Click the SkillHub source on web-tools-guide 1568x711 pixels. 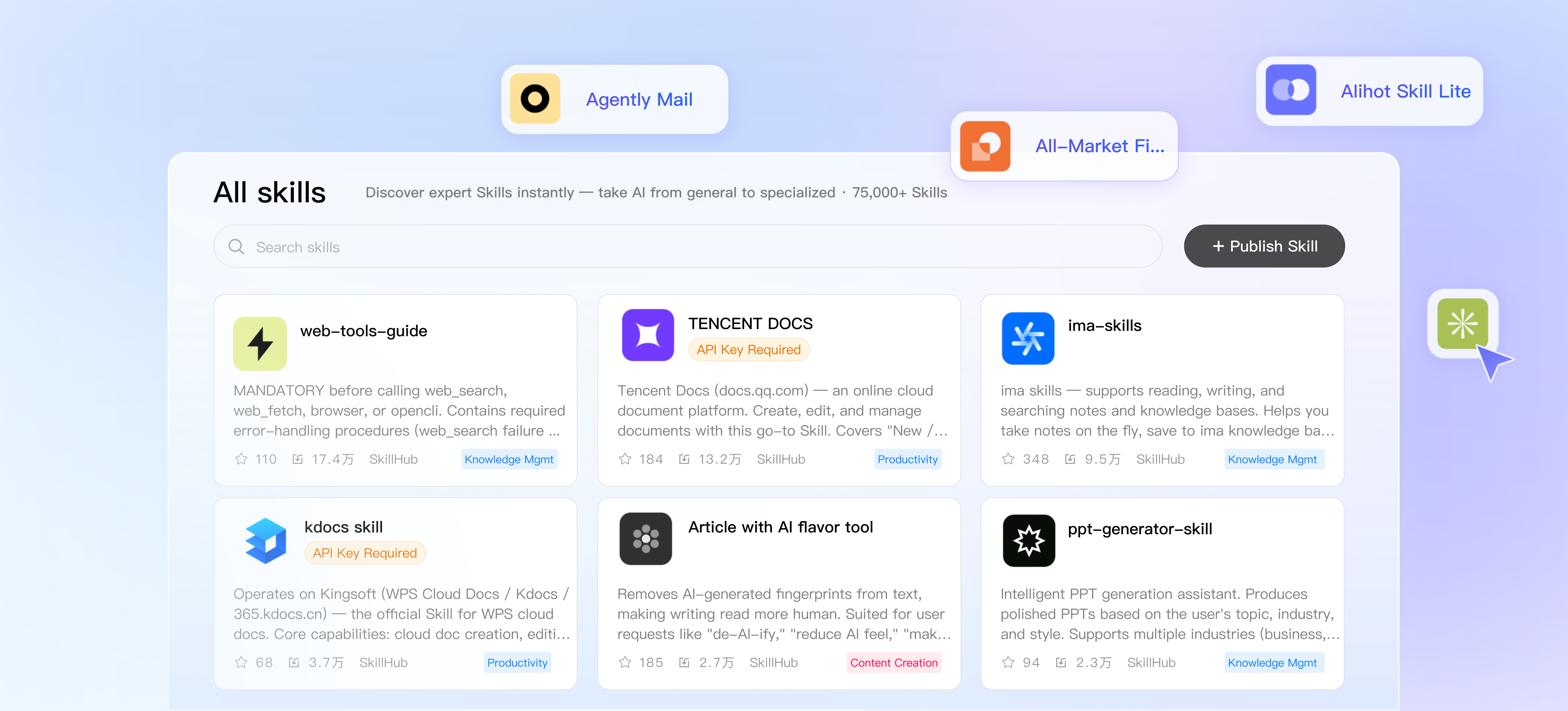click(393, 459)
